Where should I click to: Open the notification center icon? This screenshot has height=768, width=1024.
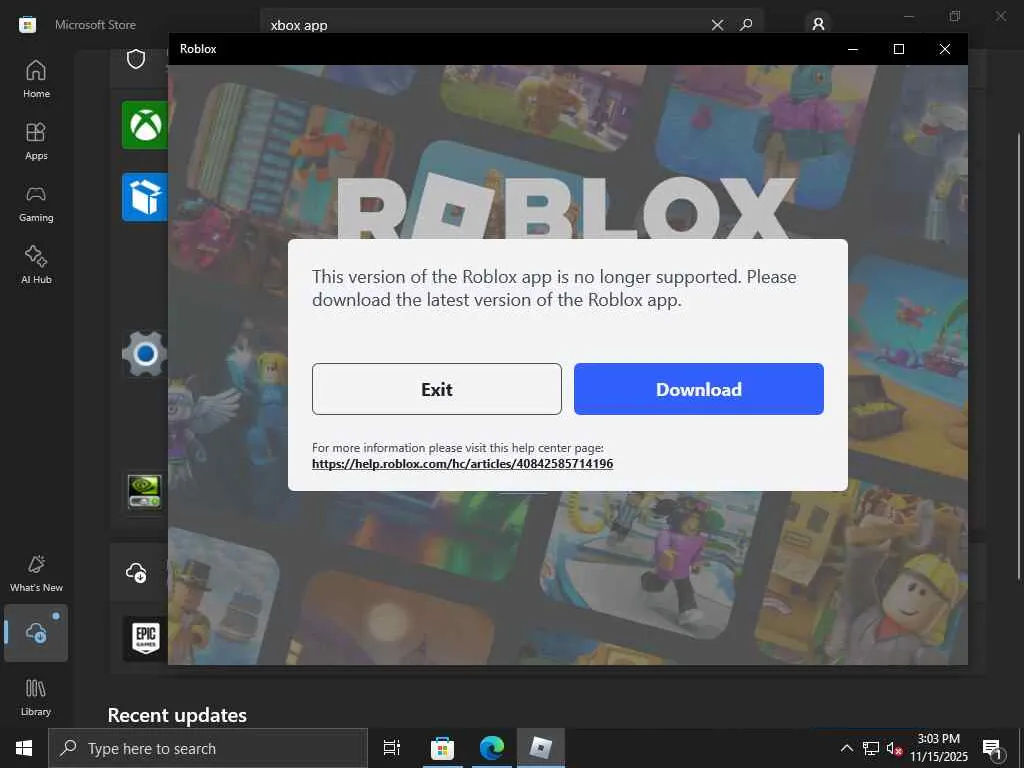pos(992,749)
